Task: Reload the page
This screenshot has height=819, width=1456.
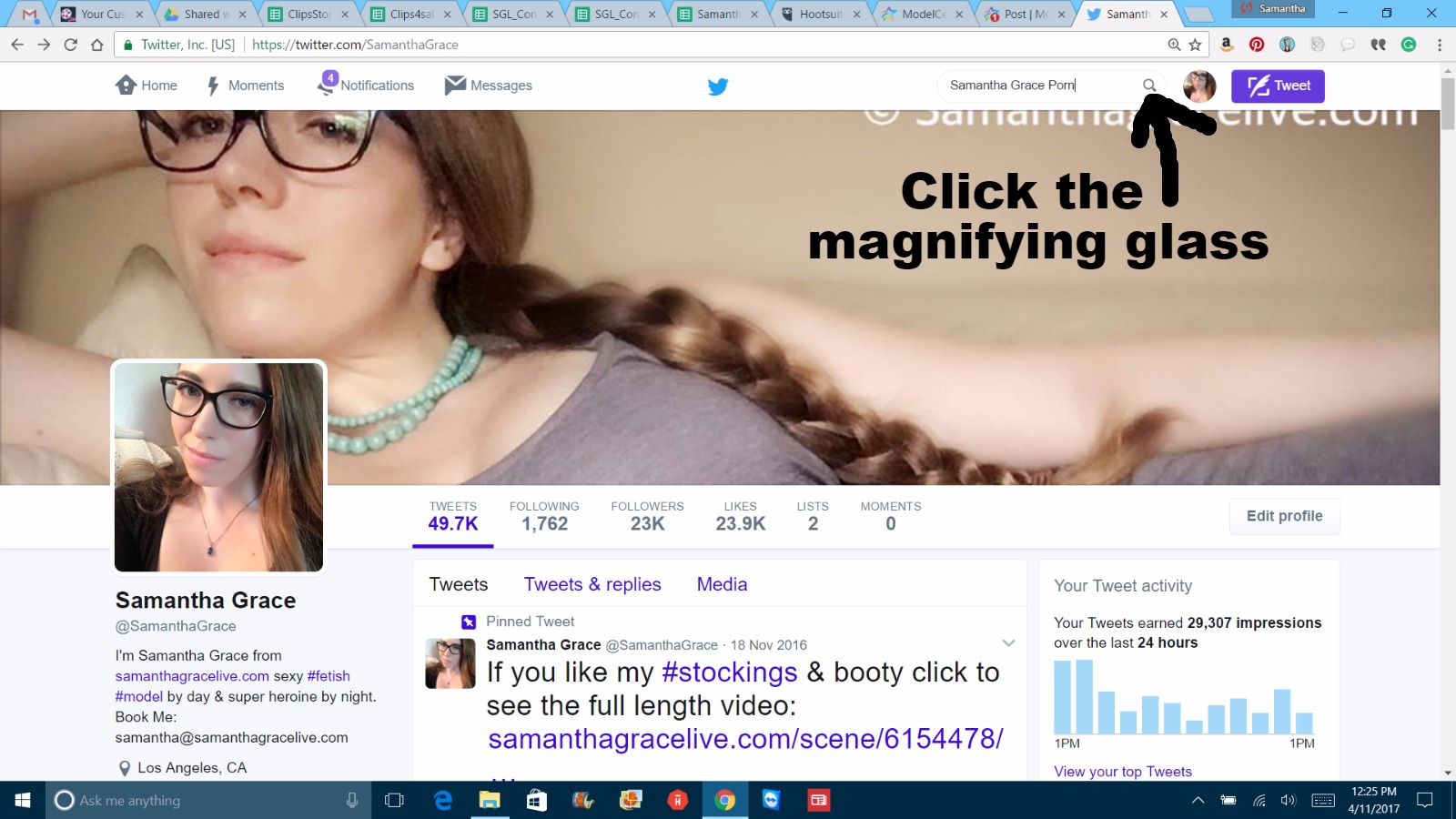Action: tap(70, 45)
